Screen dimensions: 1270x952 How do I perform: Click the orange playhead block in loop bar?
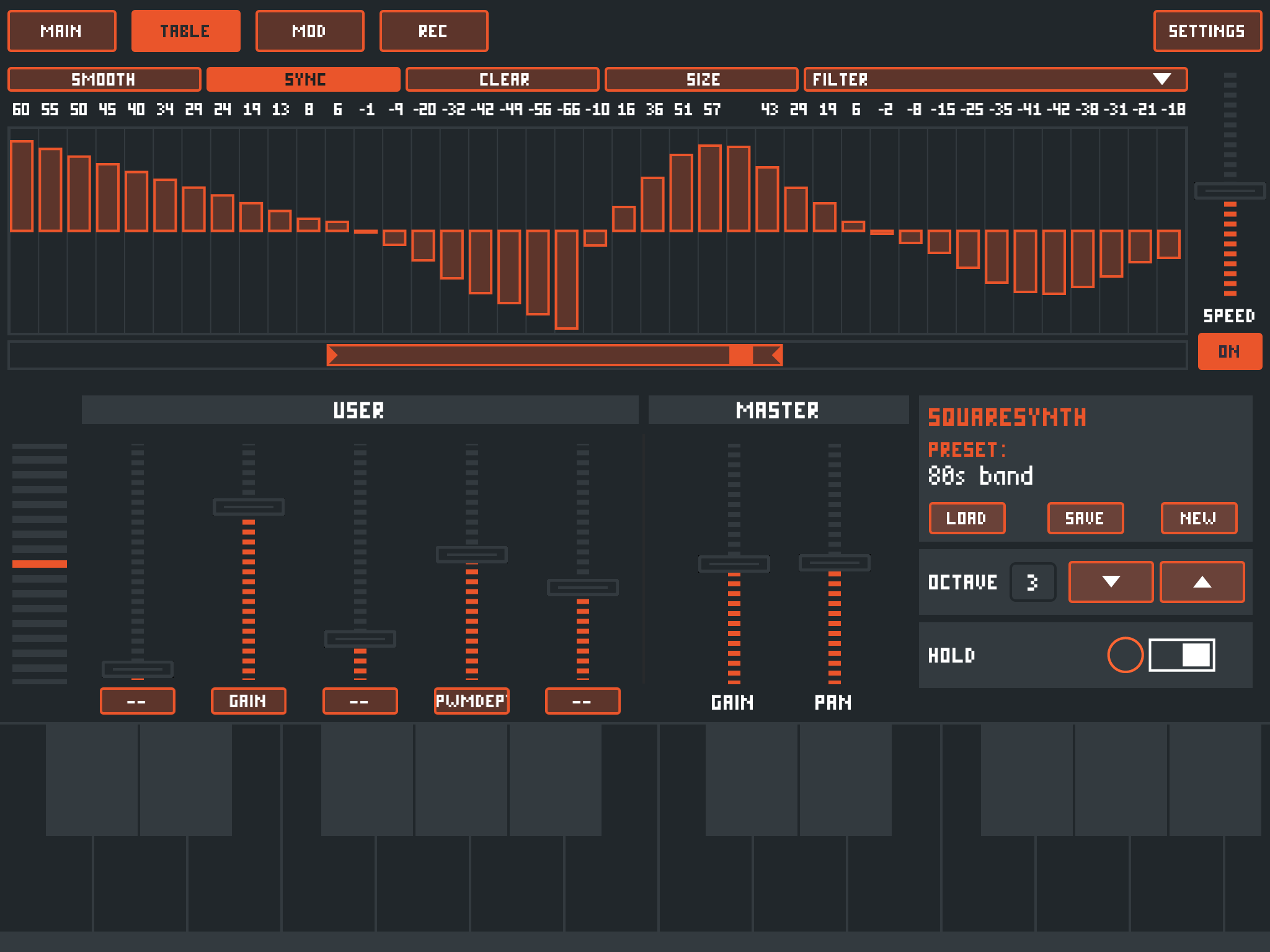[740, 355]
